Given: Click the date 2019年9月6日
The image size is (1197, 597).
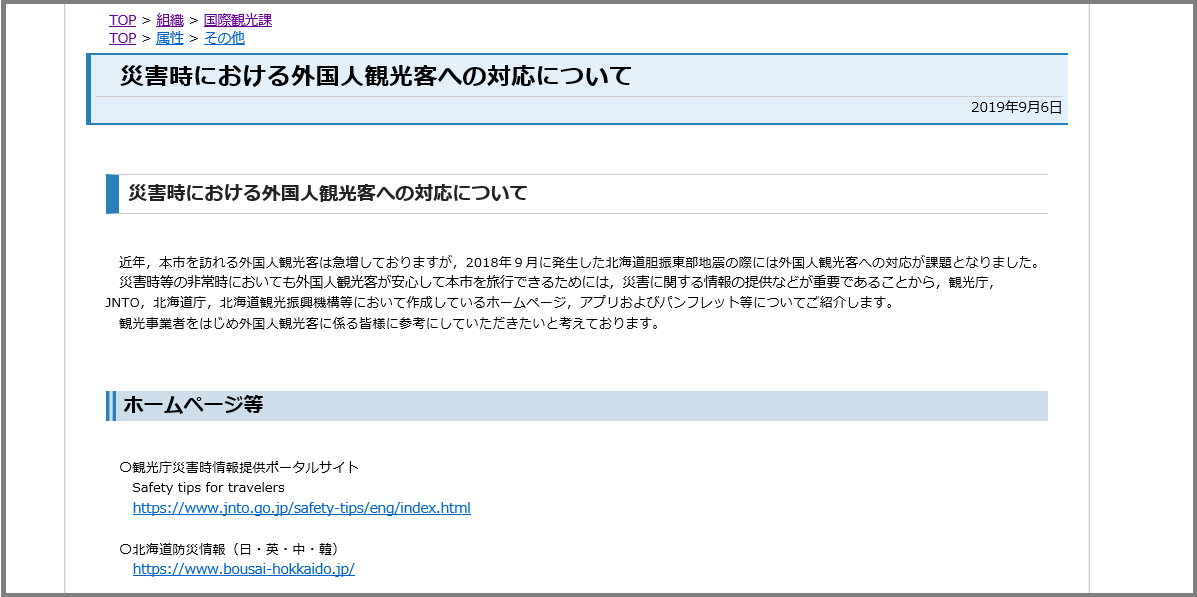Looking at the screenshot, I should tap(1016, 107).
